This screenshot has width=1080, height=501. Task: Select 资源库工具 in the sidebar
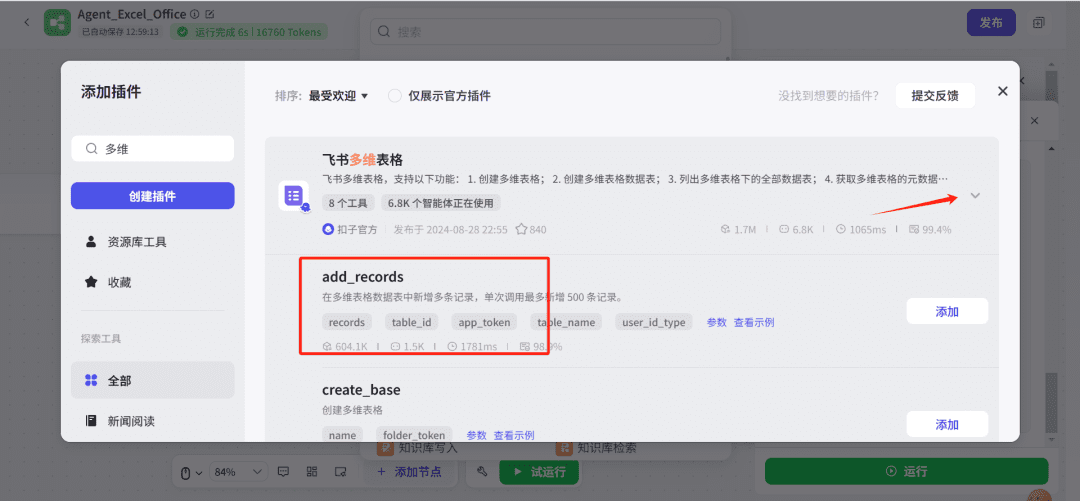click(x=137, y=242)
